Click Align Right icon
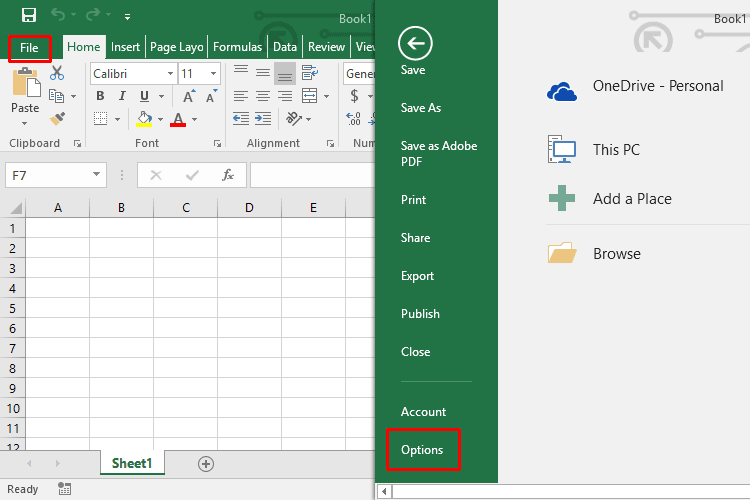This screenshot has height=500, width=750. [285, 96]
